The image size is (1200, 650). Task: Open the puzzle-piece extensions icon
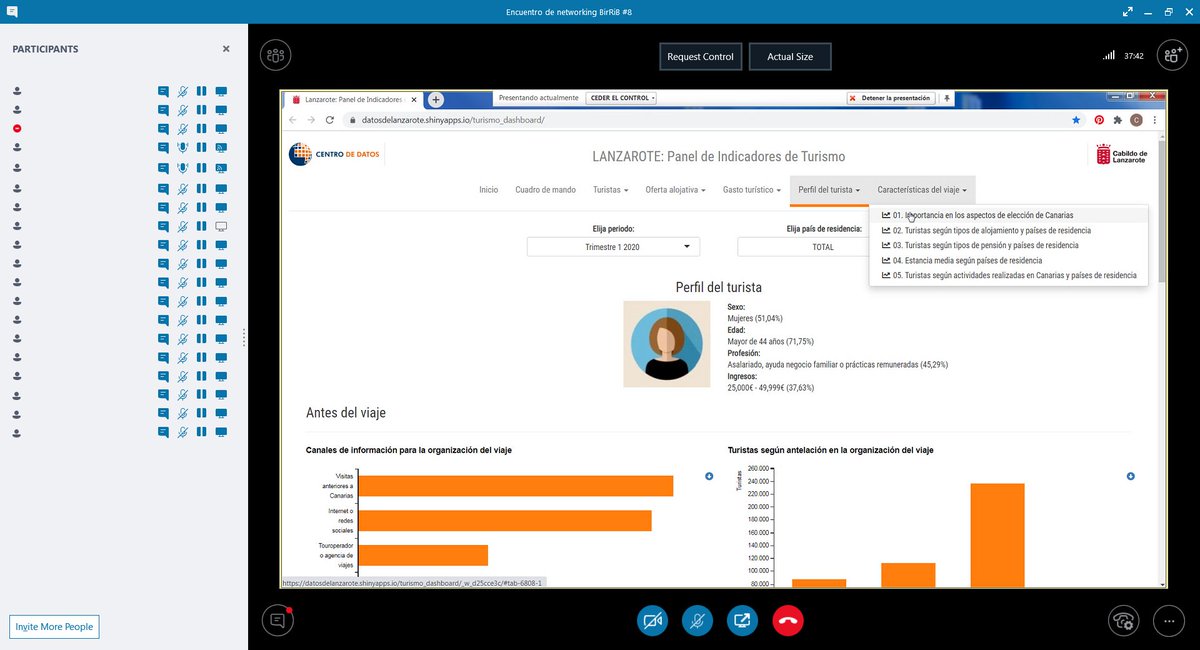[1117, 119]
